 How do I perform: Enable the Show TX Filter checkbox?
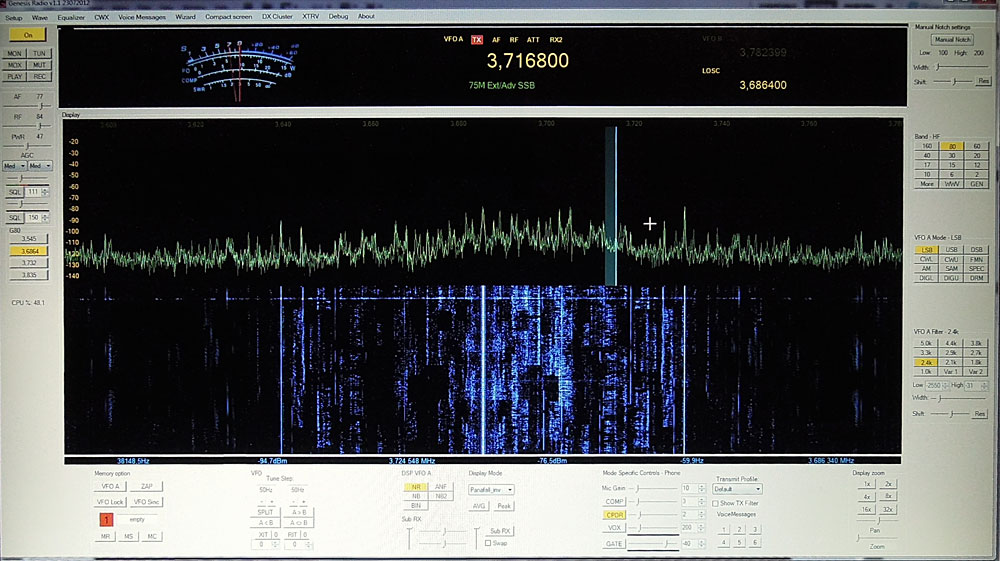pos(718,503)
